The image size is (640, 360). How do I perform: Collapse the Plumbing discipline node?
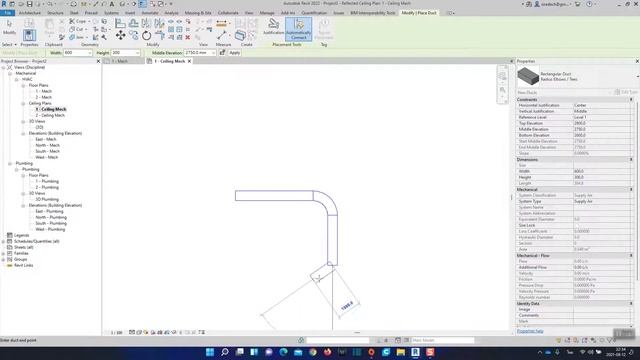point(10,163)
